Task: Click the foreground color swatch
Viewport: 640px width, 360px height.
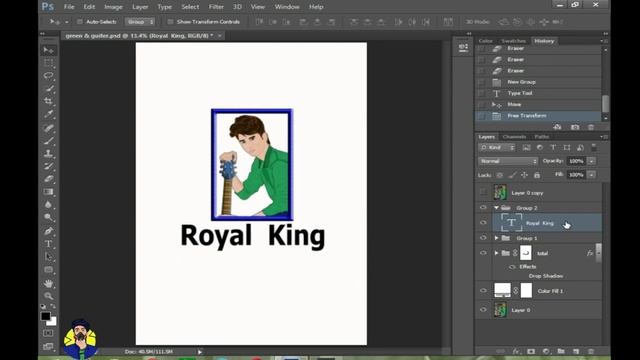Action: click(x=45, y=316)
